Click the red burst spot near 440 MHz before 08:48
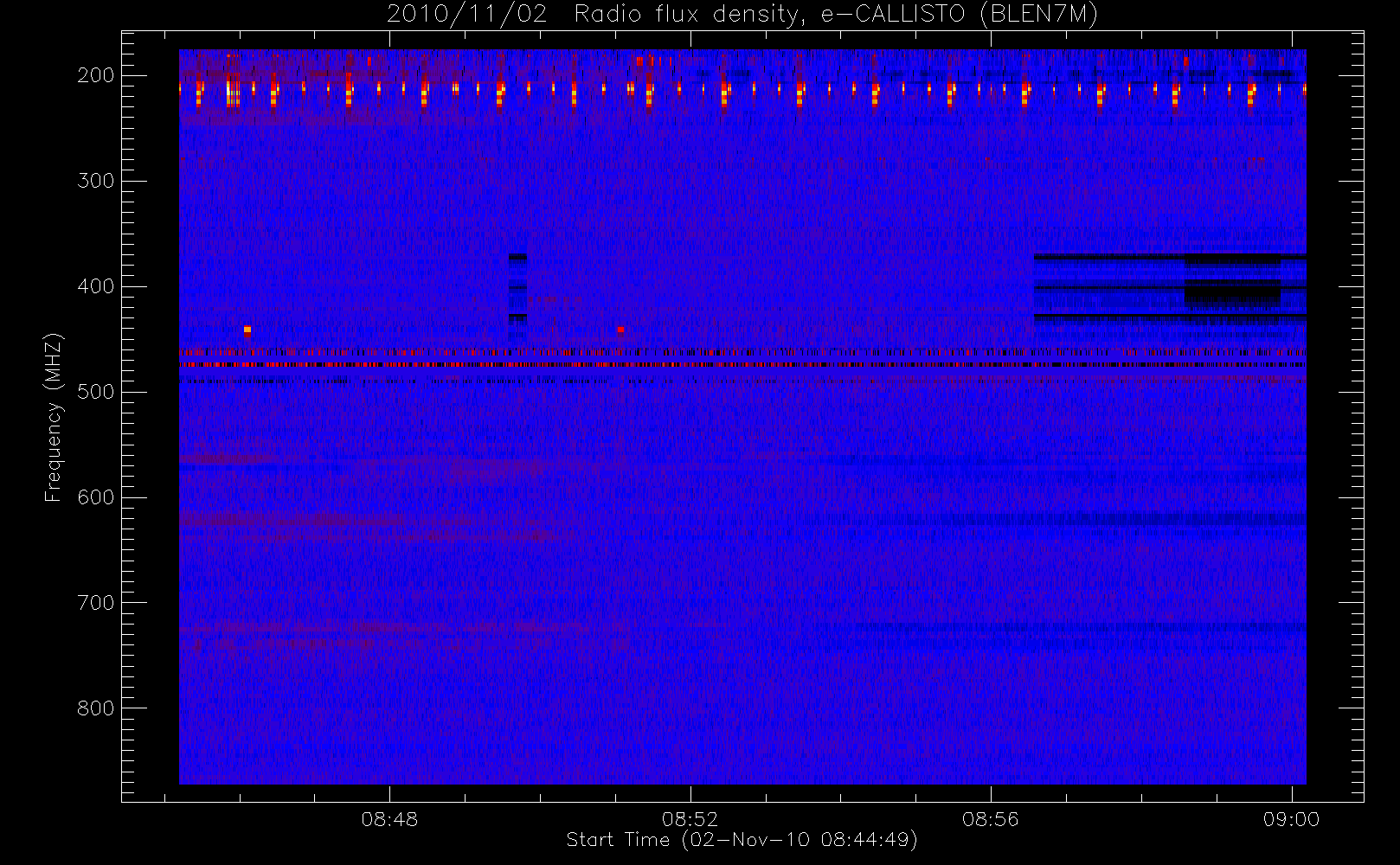 click(x=247, y=330)
